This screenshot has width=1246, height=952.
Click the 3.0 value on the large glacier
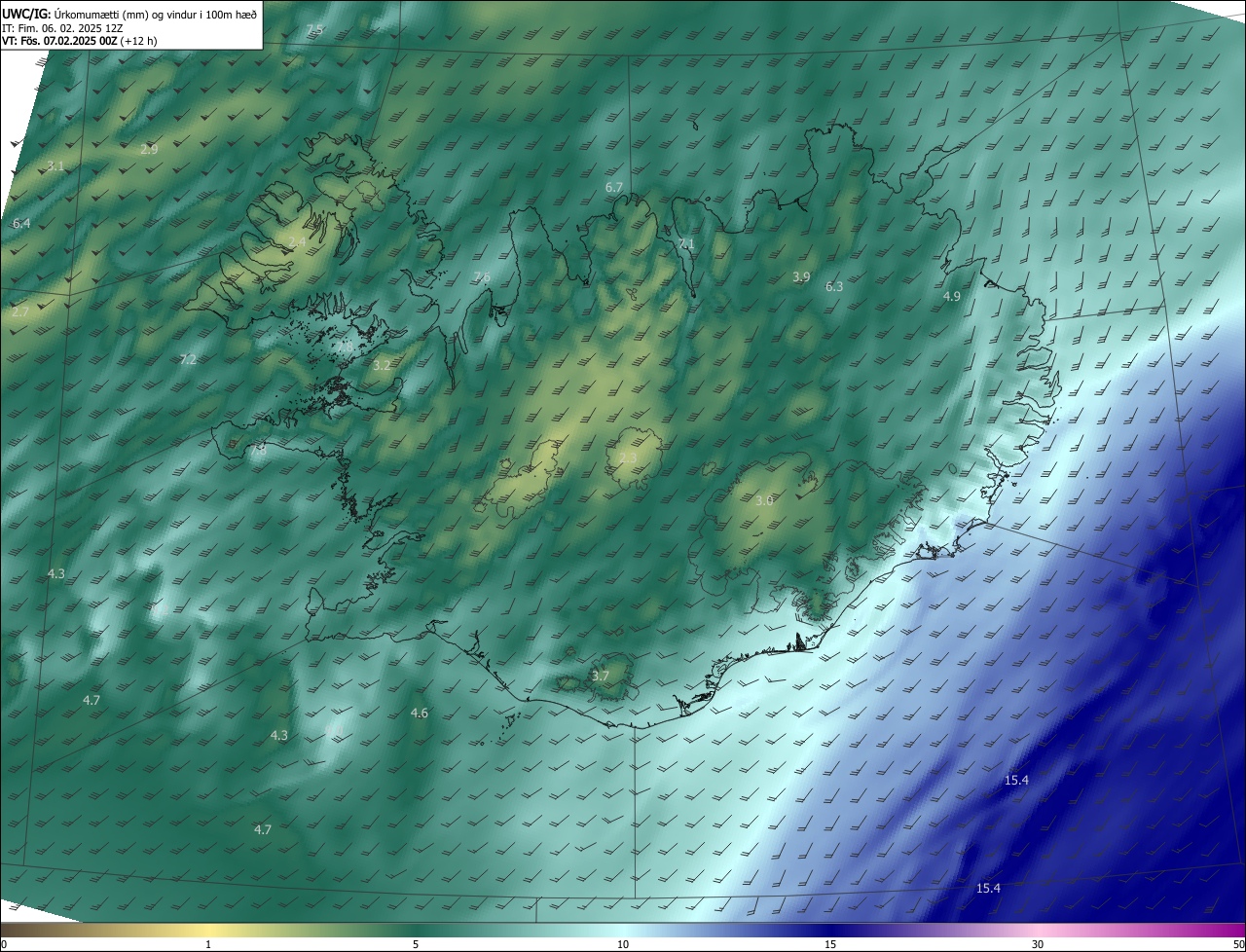tap(764, 501)
